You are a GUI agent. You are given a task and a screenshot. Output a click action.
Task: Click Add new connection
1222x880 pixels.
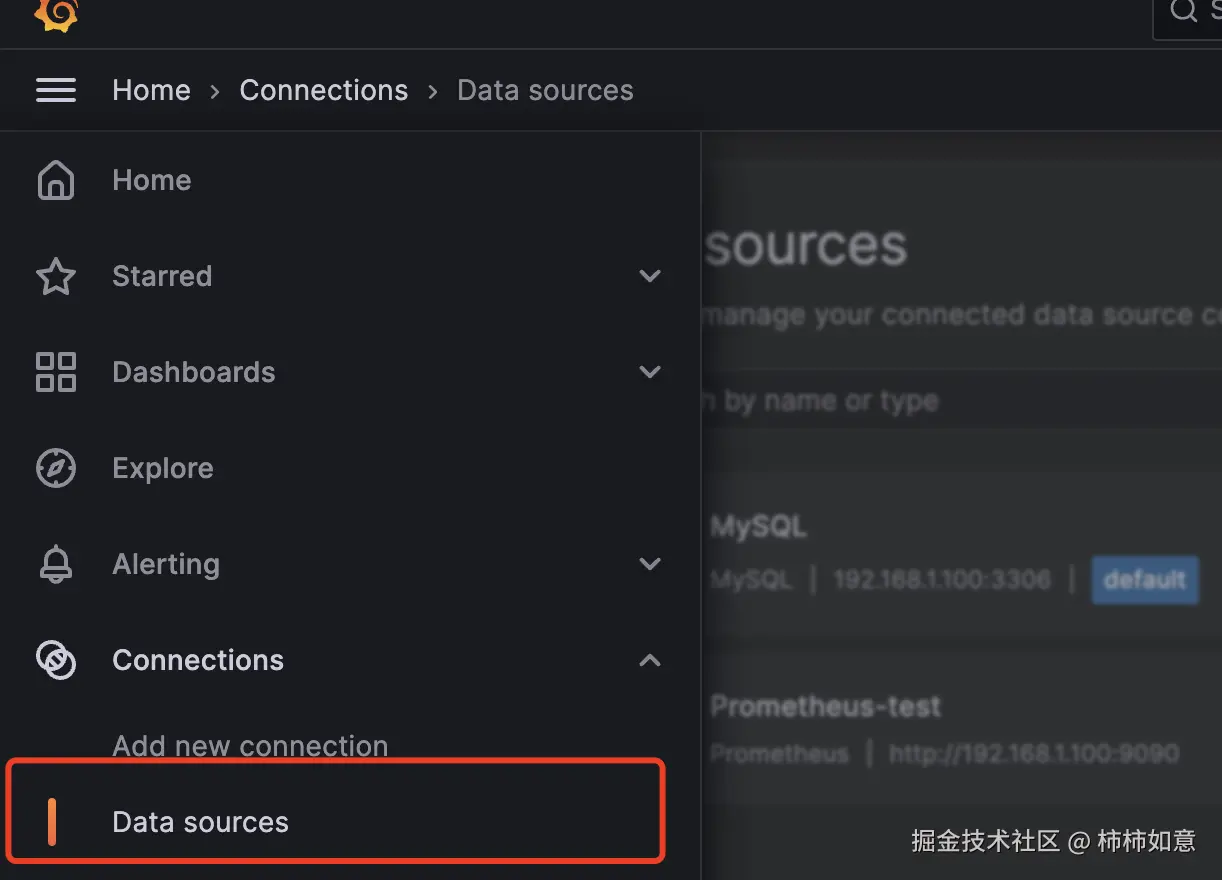coord(250,746)
